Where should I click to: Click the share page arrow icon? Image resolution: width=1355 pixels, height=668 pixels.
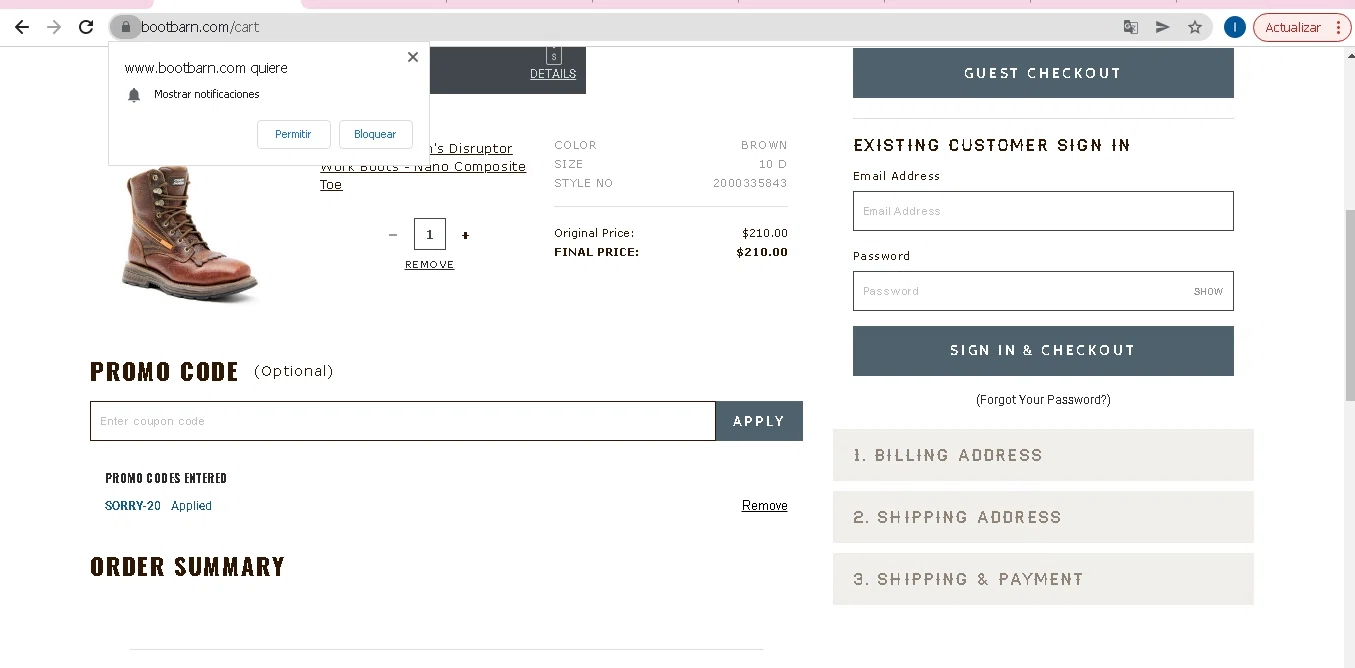[x=1162, y=27]
